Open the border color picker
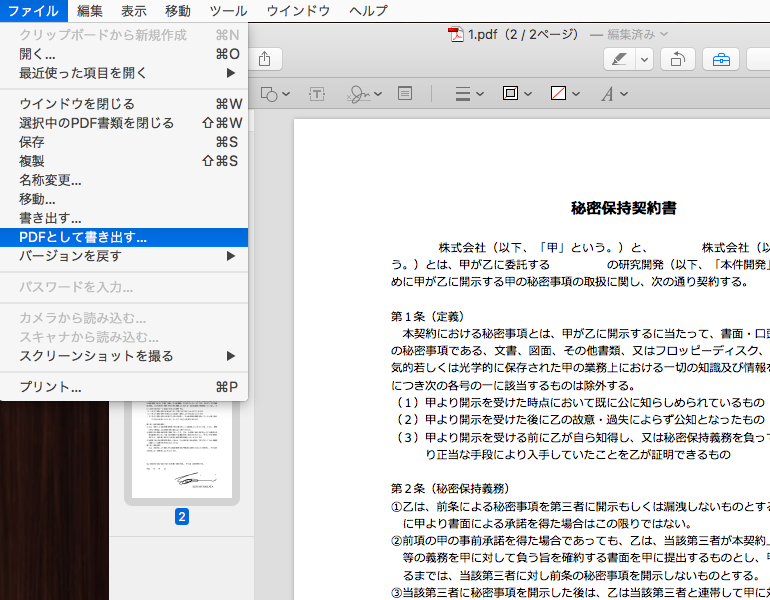 coord(516,94)
